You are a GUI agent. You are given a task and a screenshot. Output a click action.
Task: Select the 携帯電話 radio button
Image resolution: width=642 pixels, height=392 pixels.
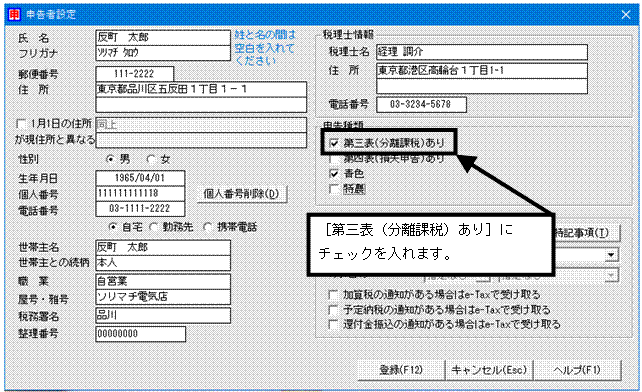208,227
